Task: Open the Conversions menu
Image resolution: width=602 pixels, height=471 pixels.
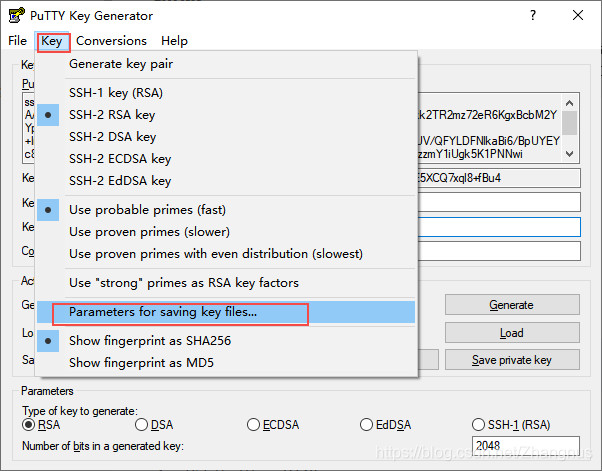Action: [x=111, y=41]
